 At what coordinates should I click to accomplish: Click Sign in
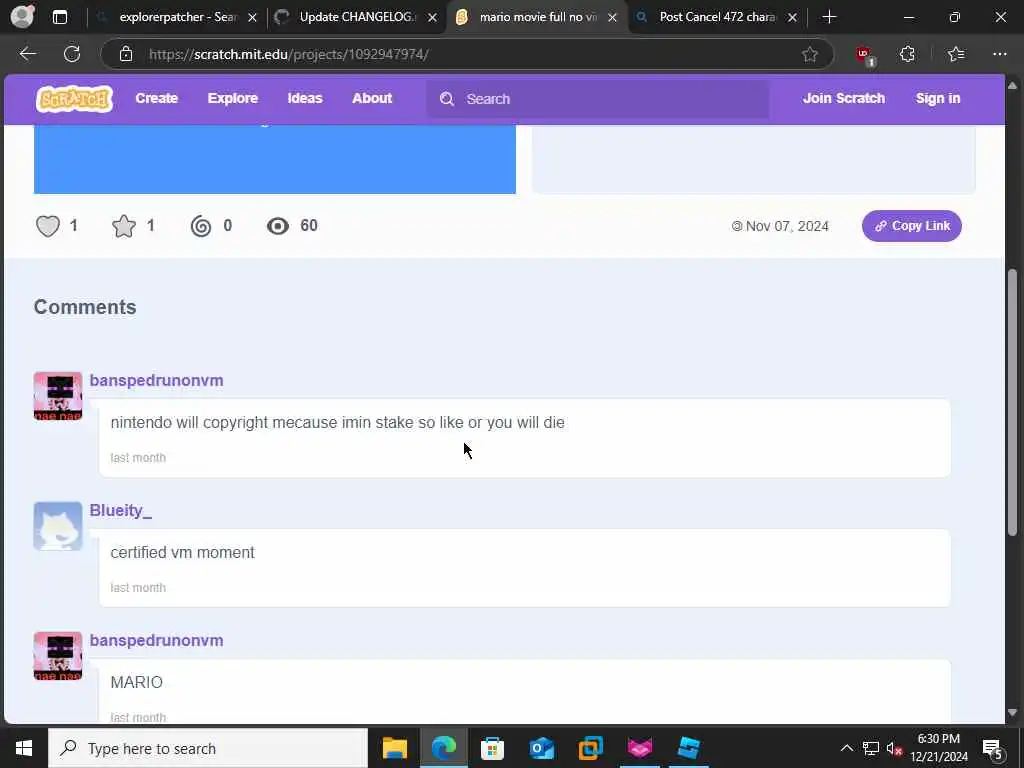pyautogui.click(x=938, y=99)
